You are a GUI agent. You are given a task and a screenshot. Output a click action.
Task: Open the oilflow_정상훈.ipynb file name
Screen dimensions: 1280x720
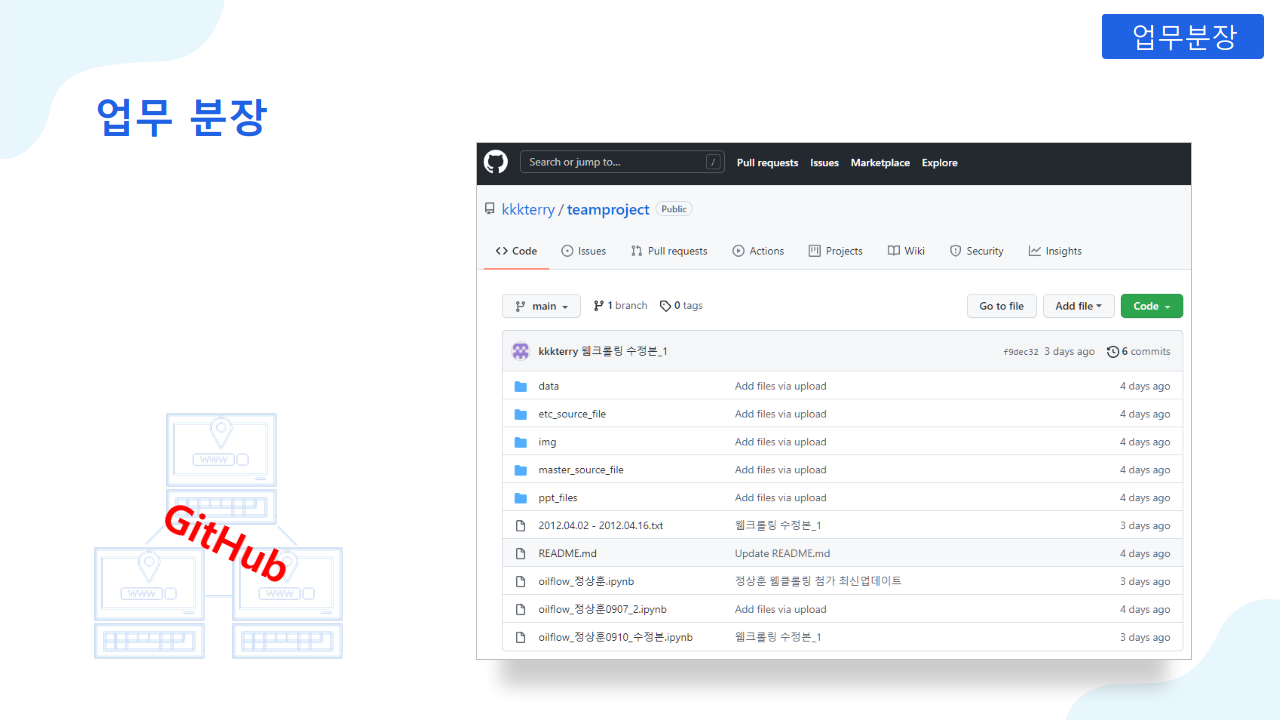[x=586, y=581]
